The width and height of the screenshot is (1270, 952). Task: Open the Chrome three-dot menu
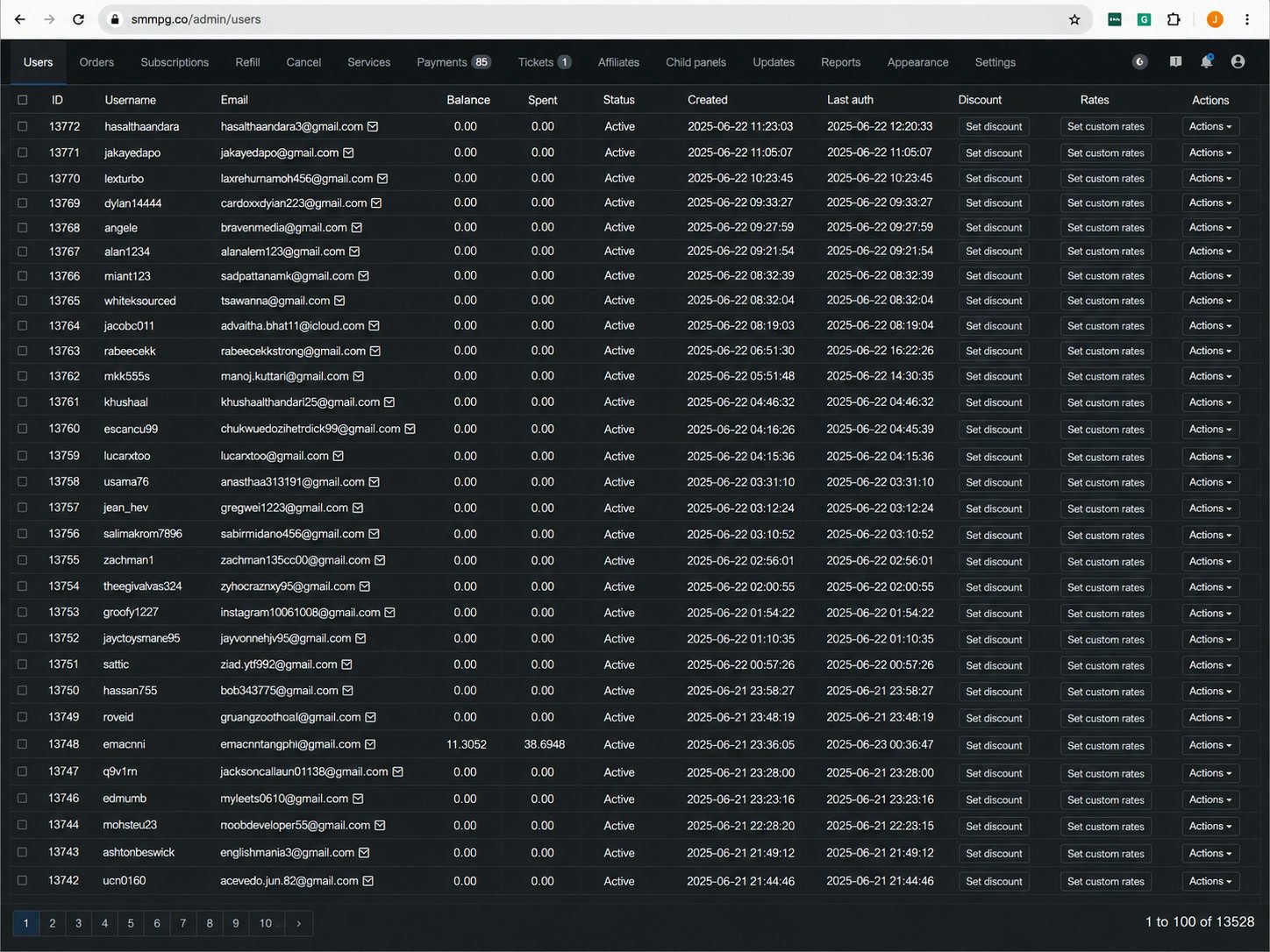(1246, 19)
